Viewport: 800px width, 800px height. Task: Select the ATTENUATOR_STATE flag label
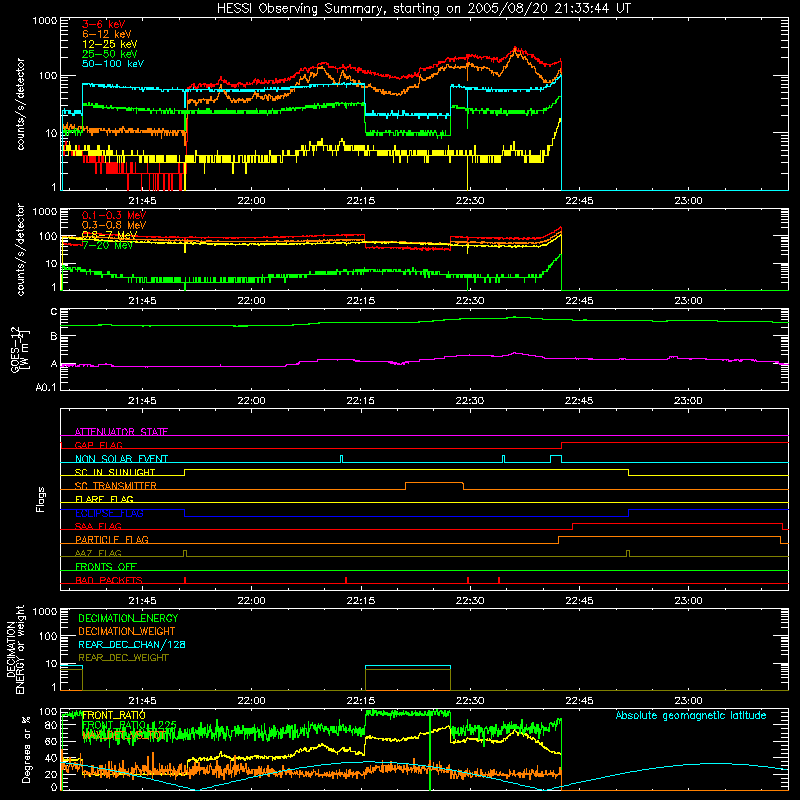pos(121,432)
